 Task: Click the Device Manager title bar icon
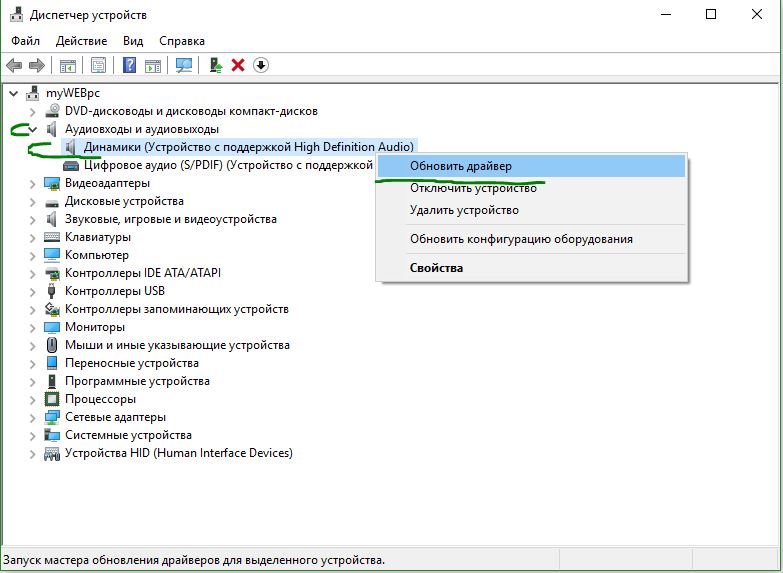tap(16, 14)
